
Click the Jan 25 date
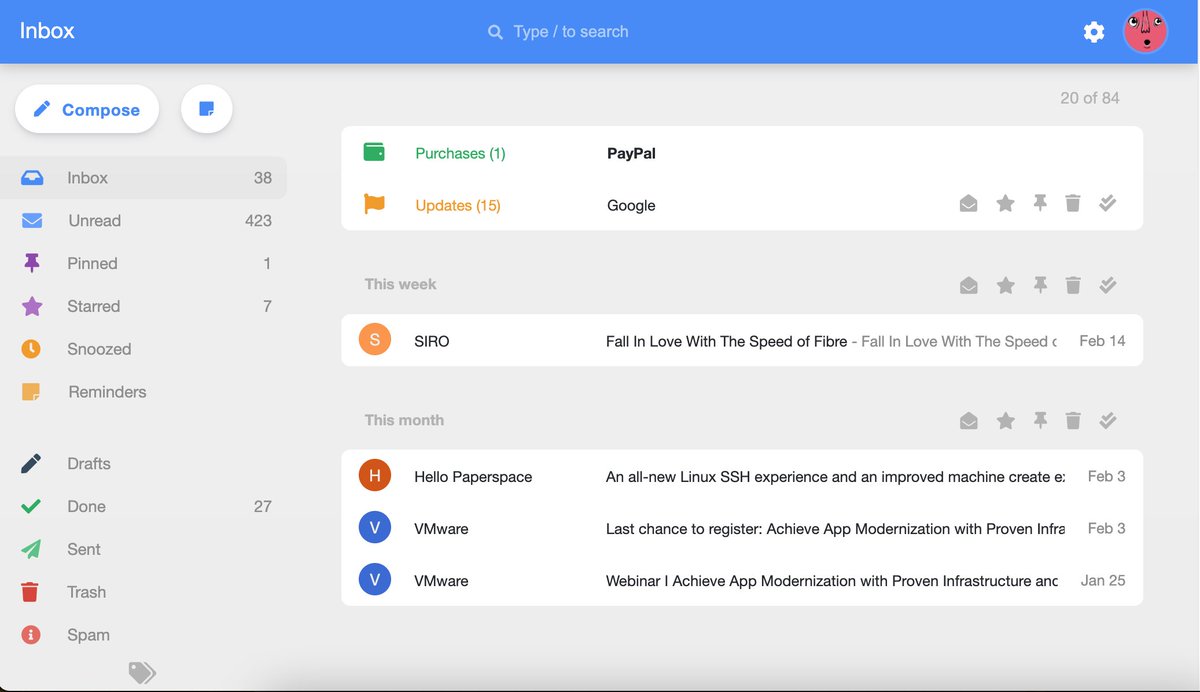tap(1103, 581)
